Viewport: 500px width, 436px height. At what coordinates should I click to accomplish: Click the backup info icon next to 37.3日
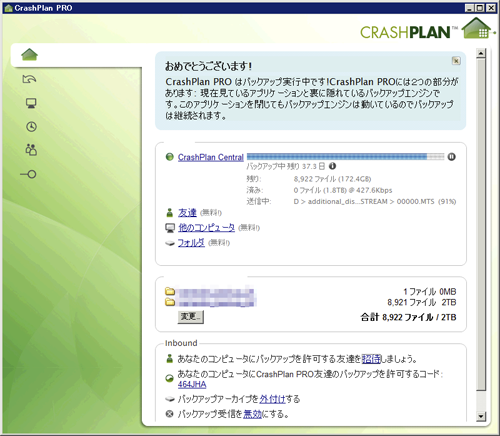click(332, 166)
